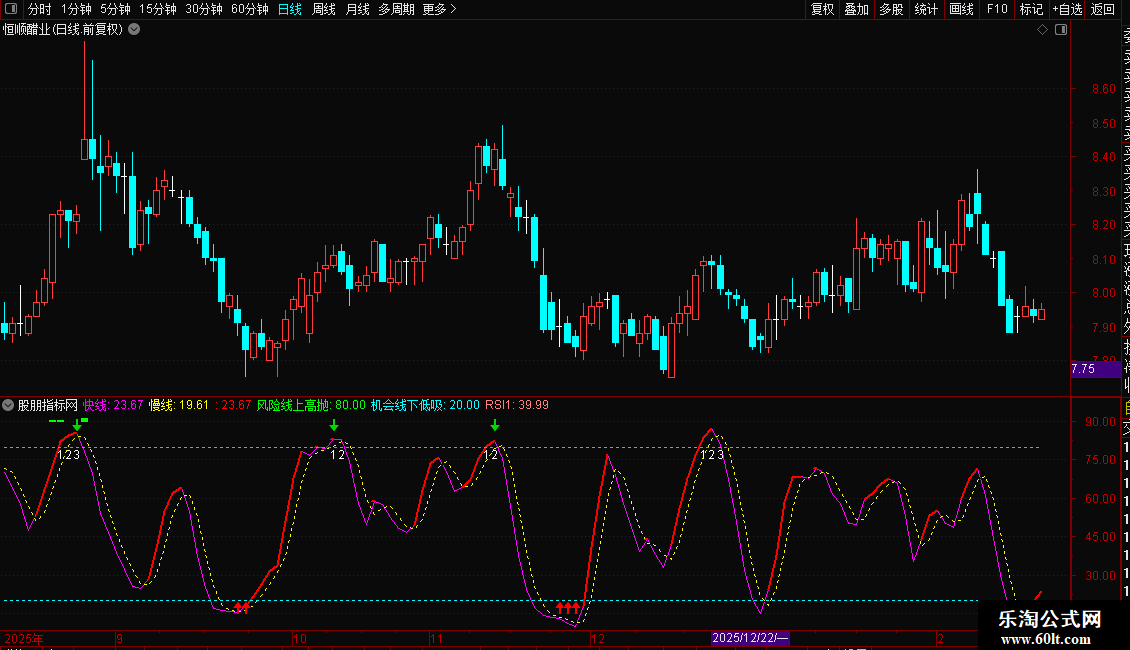Select the 60分钟 period
This screenshot has width=1130, height=650.
[x=250, y=9]
